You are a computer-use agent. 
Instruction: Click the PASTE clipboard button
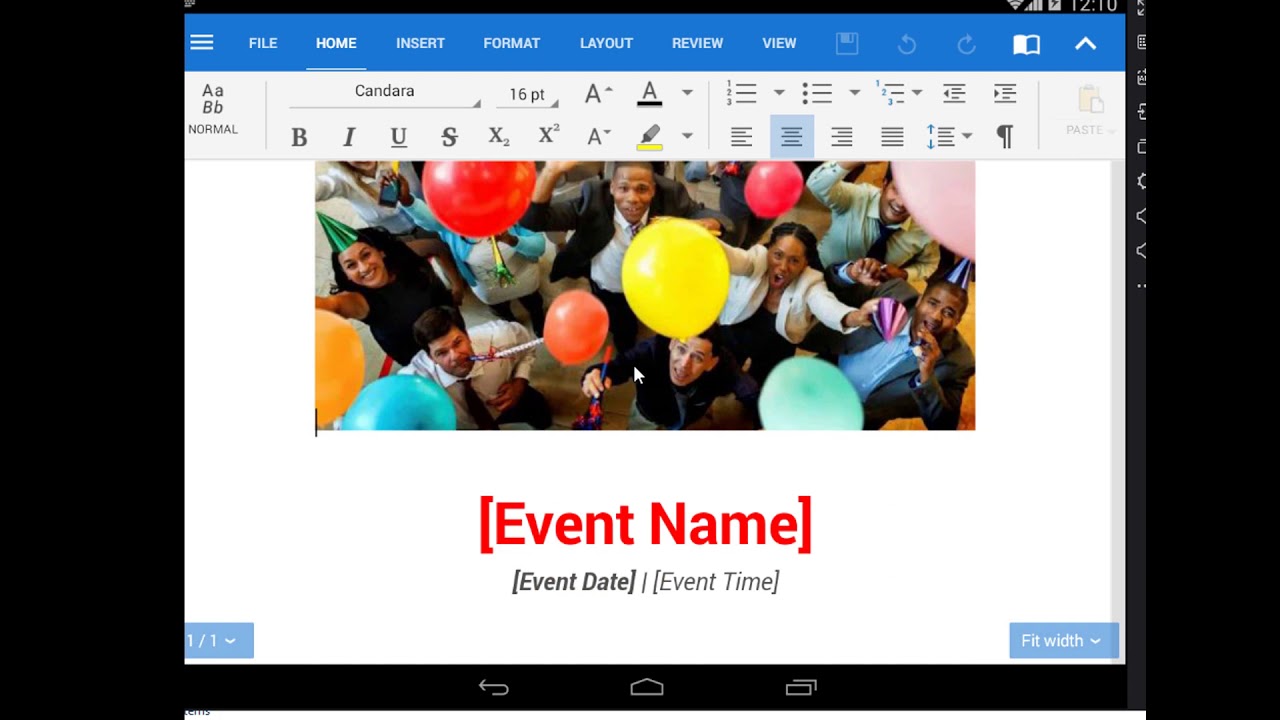pyautogui.click(x=1090, y=111)
